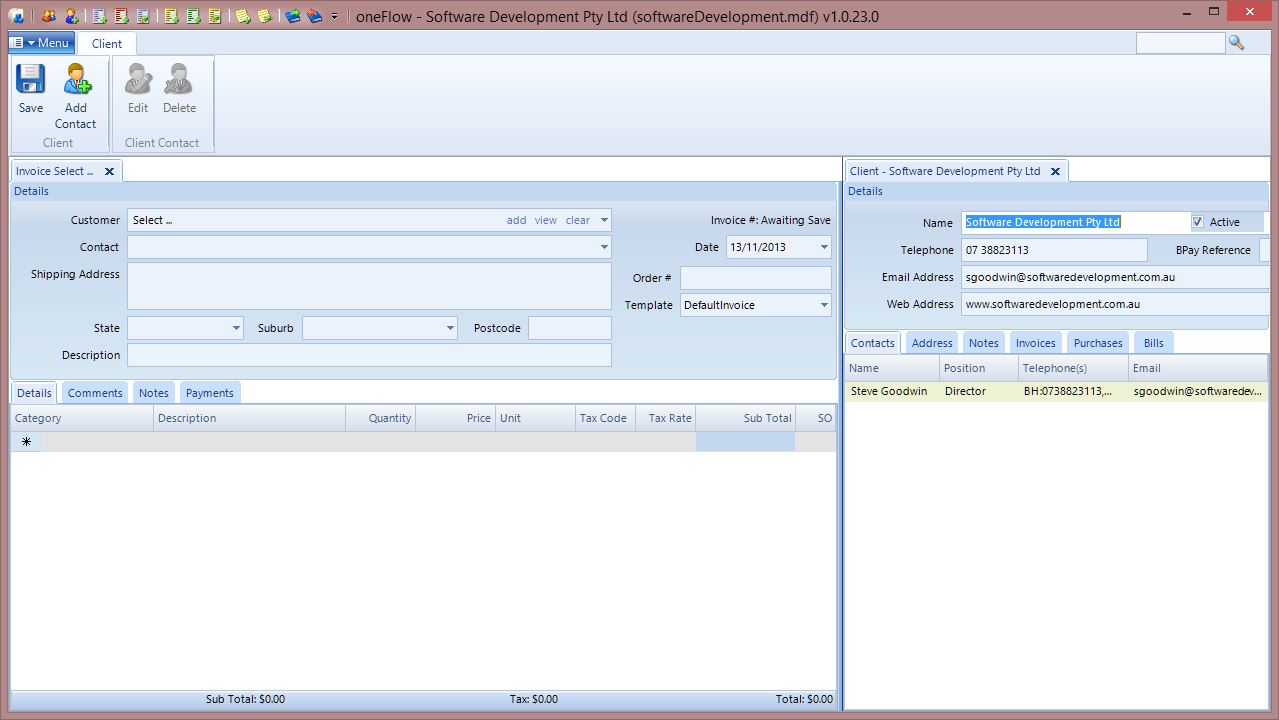The width and height of the screenshot is (1279, 720).
Task: Click the yellow sticky note with checkmark icon
Action: pyautogui.click(x=265, y=16)
